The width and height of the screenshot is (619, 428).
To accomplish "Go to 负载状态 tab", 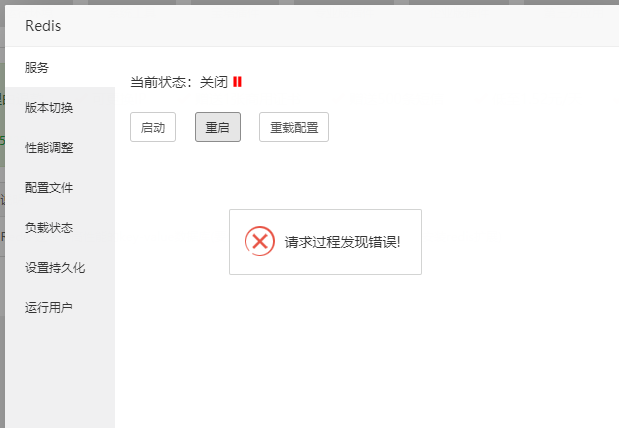I will [x=60, y=228].
